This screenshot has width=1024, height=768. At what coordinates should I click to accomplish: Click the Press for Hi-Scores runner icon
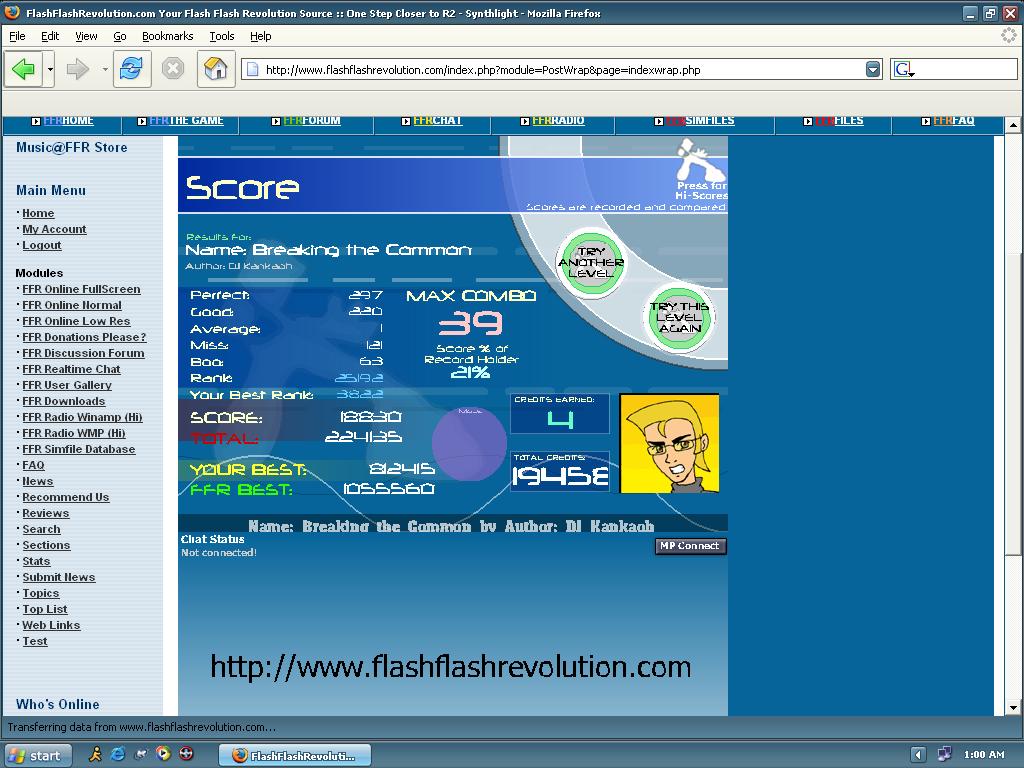[x=699, y=161]
